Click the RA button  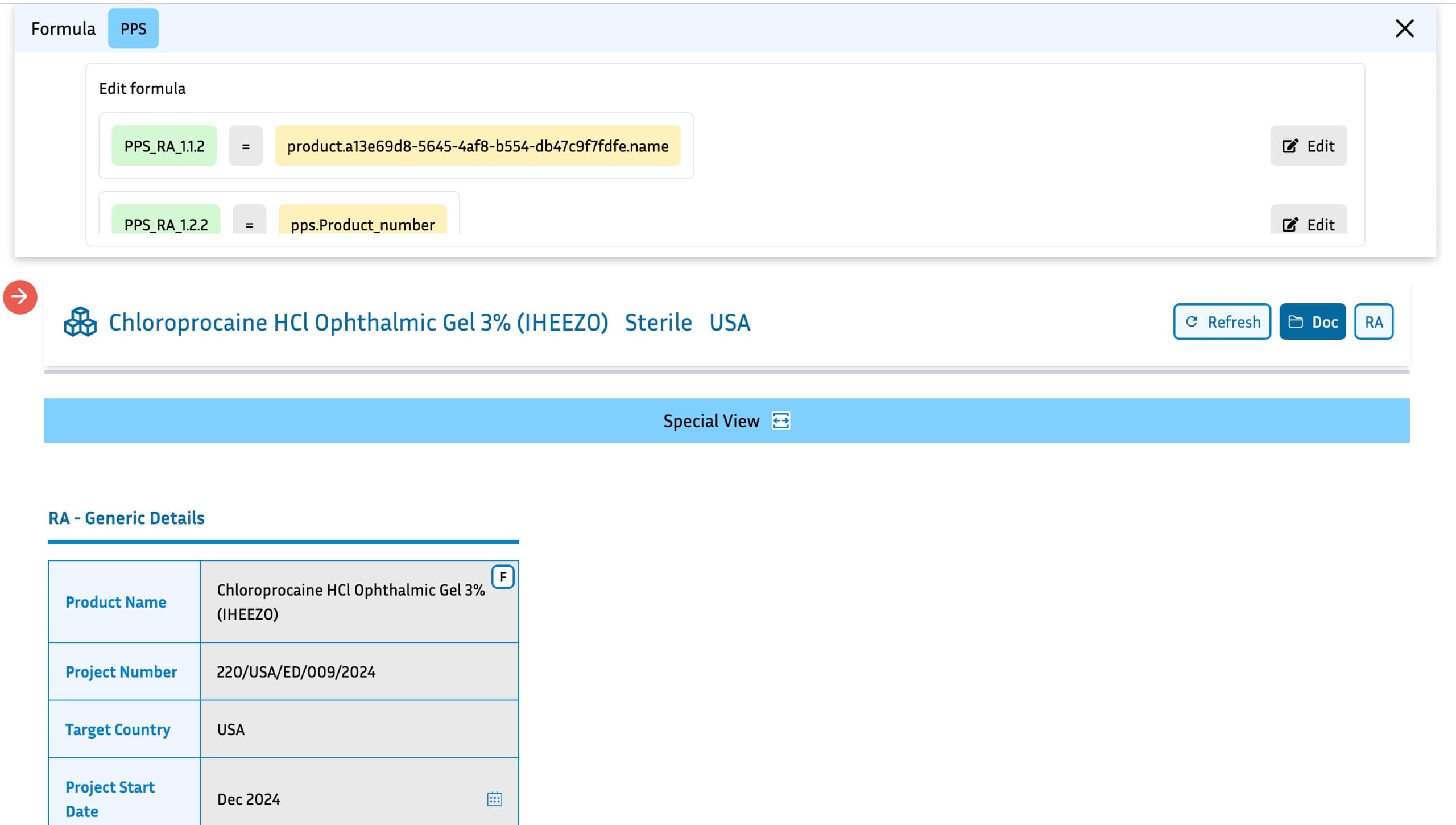tap(1373, 322)
